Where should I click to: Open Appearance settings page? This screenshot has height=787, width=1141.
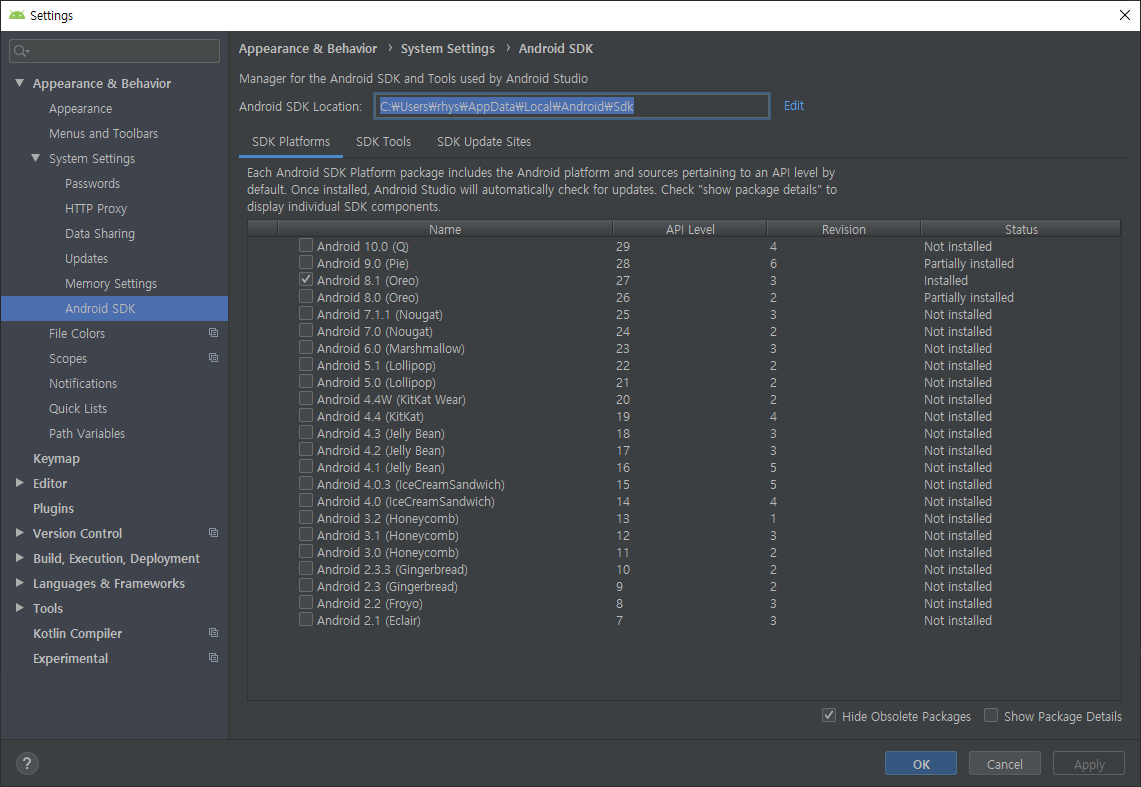click(81, 108)
